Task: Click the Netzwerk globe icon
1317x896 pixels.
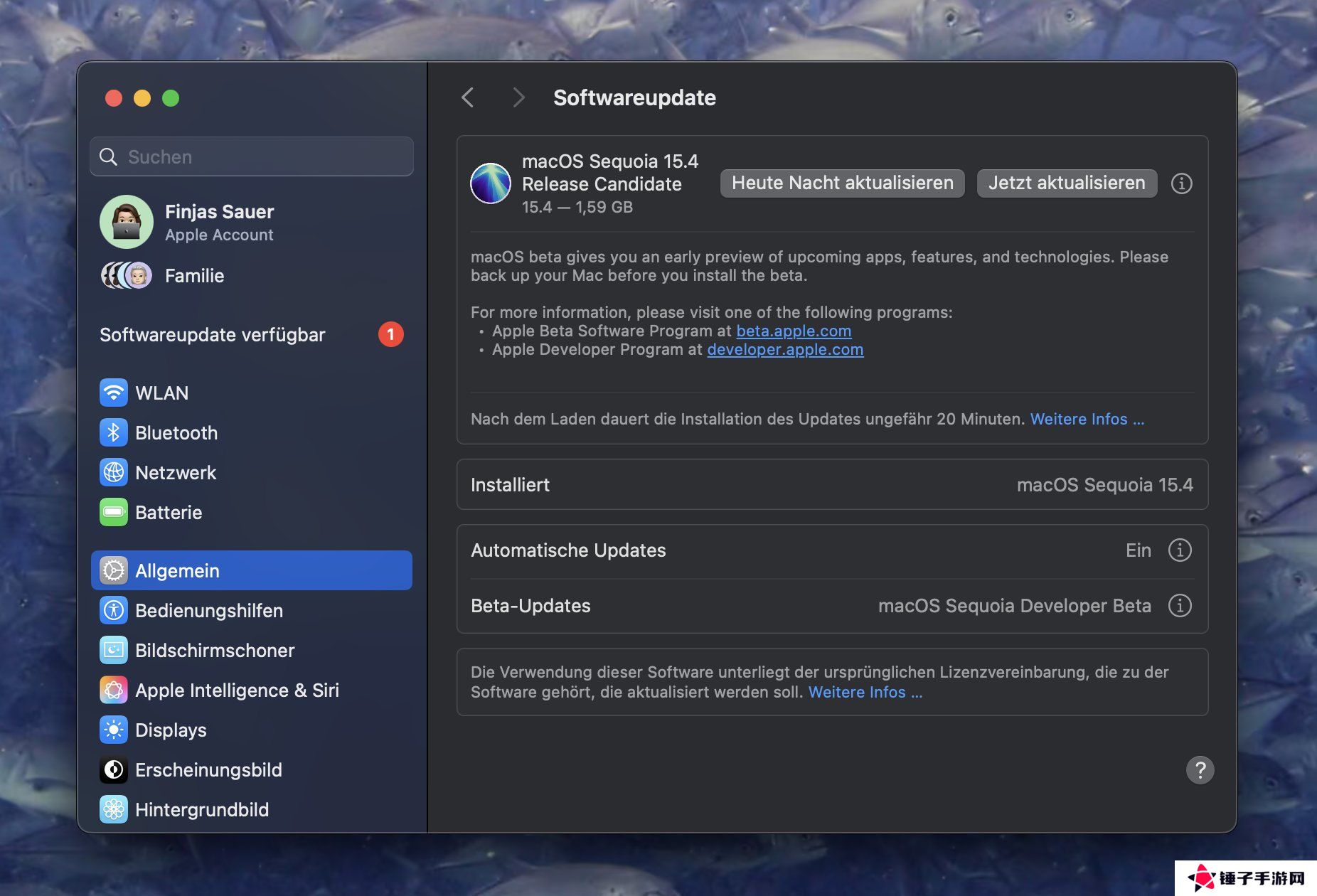Action: click(x=114, y=472)
